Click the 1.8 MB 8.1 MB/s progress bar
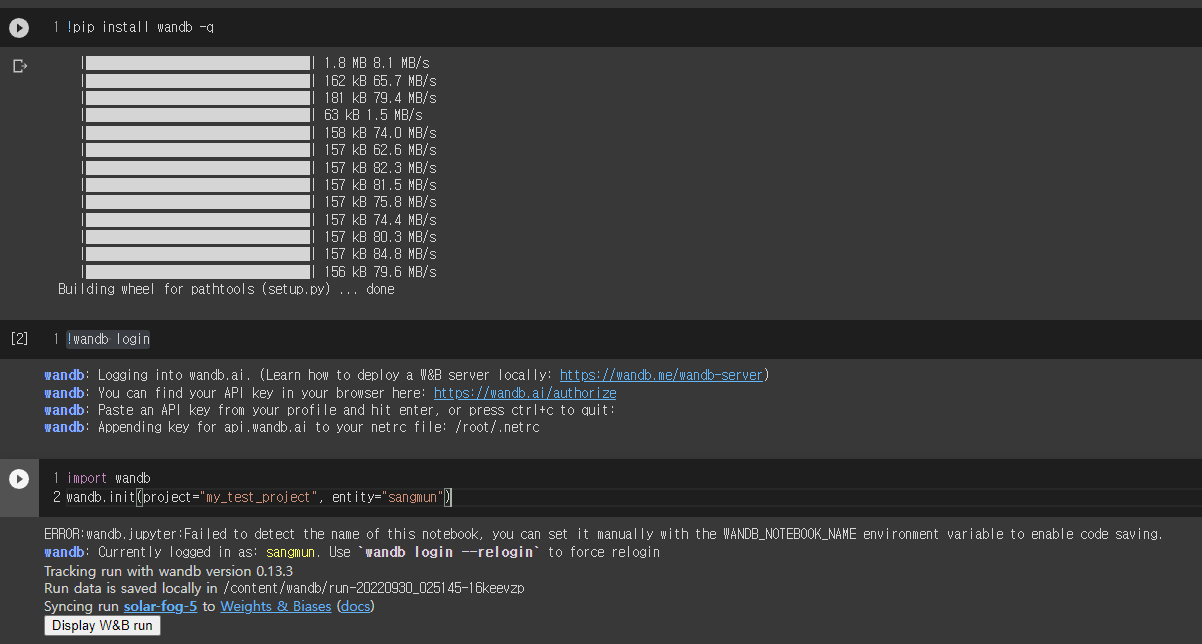Screen dimensions: 1202x644 pos(199,63)
